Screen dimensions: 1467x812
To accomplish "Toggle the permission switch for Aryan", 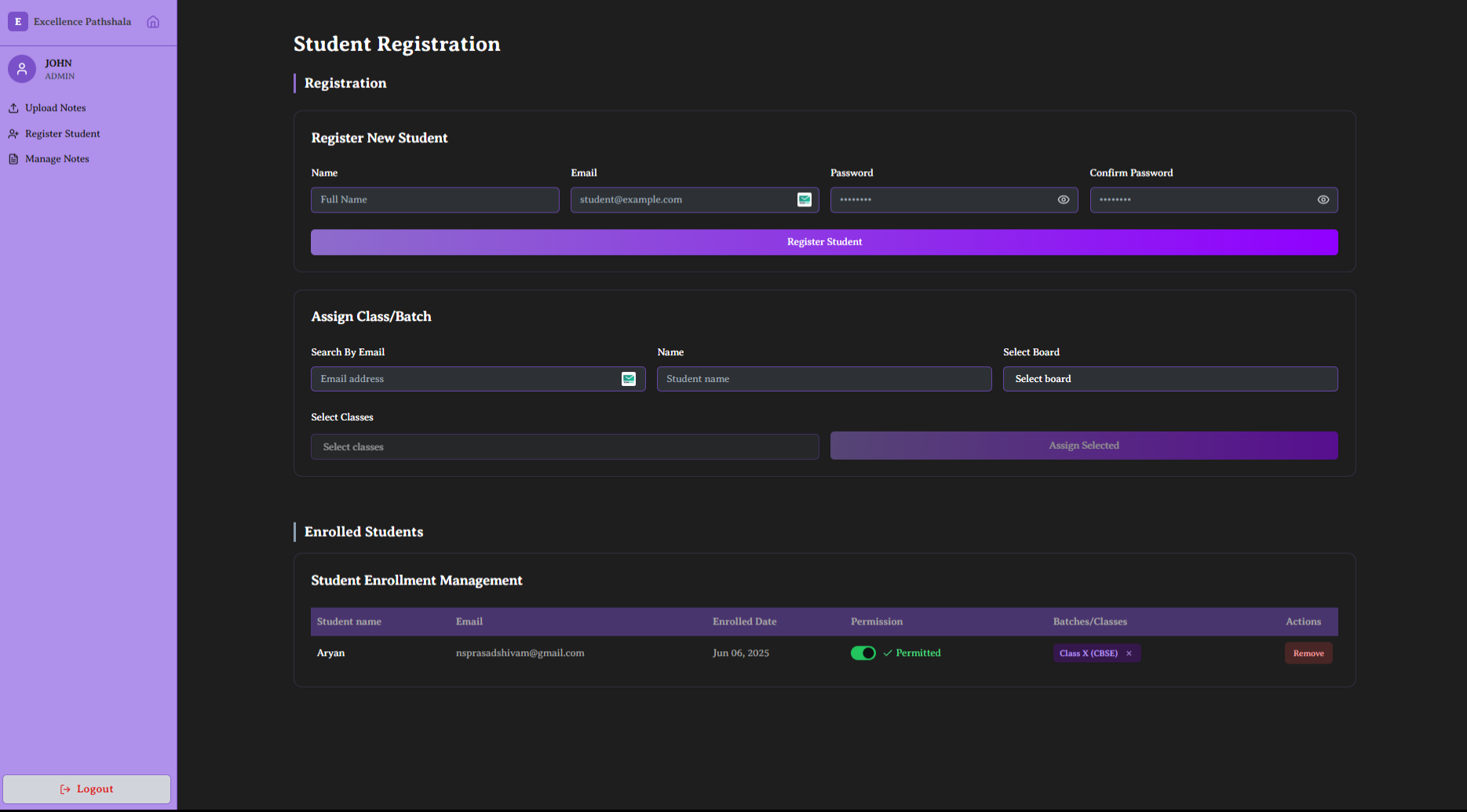I will [863, 654].
